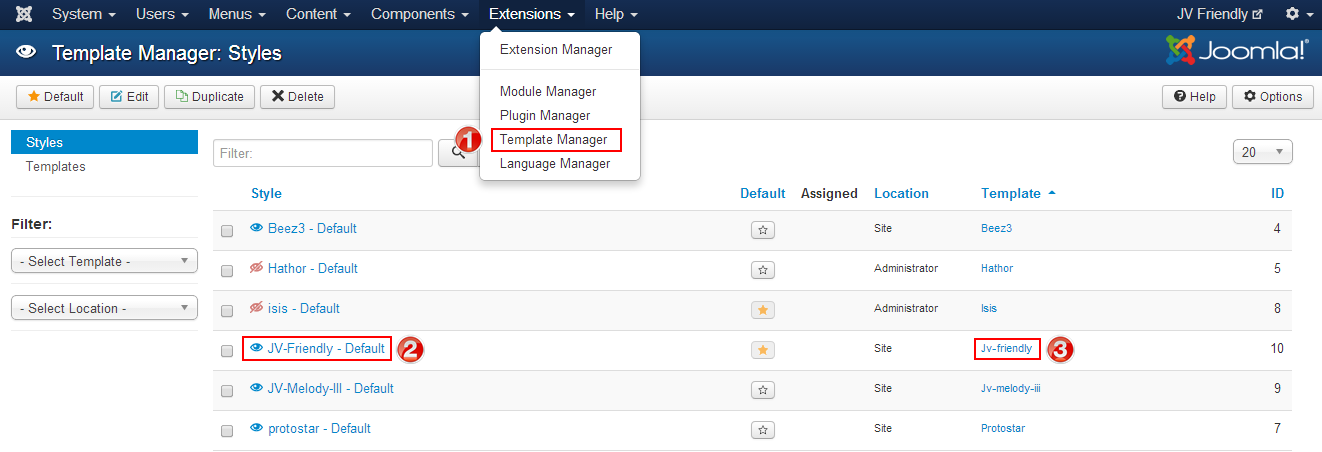The width and height of the screenshot is (1322, 452).
Task: Preview the protostar - Default style eye icon
Action: (x=256, y=428)
